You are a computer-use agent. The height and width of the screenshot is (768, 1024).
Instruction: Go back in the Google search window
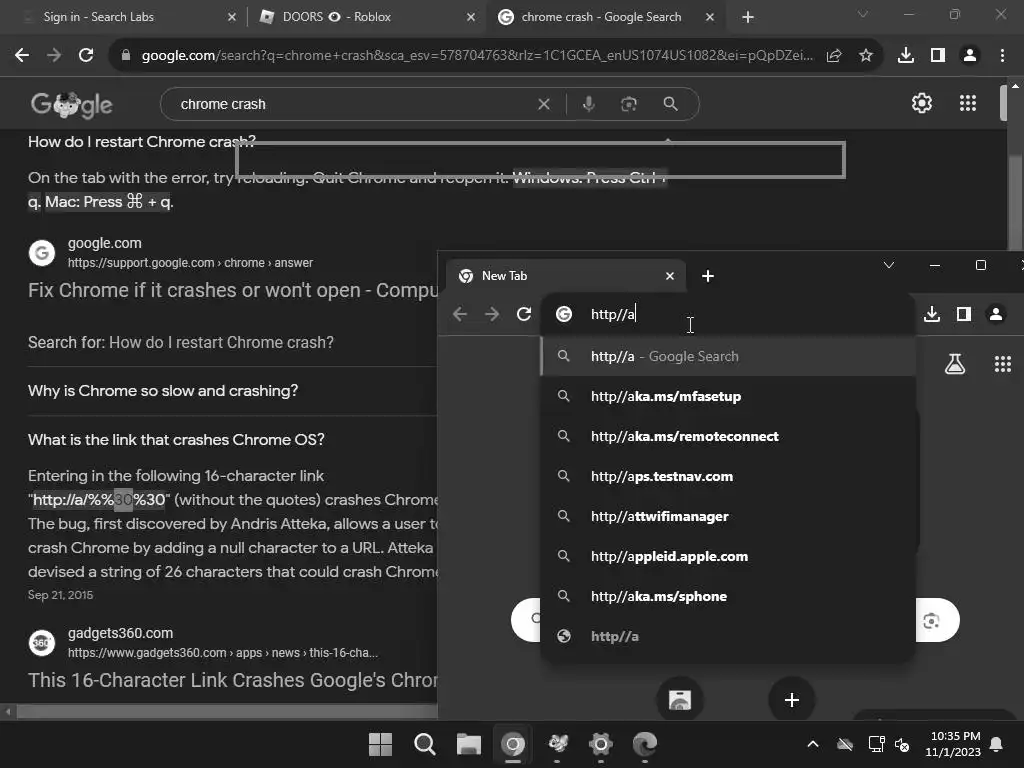click(x=22, y=56)
